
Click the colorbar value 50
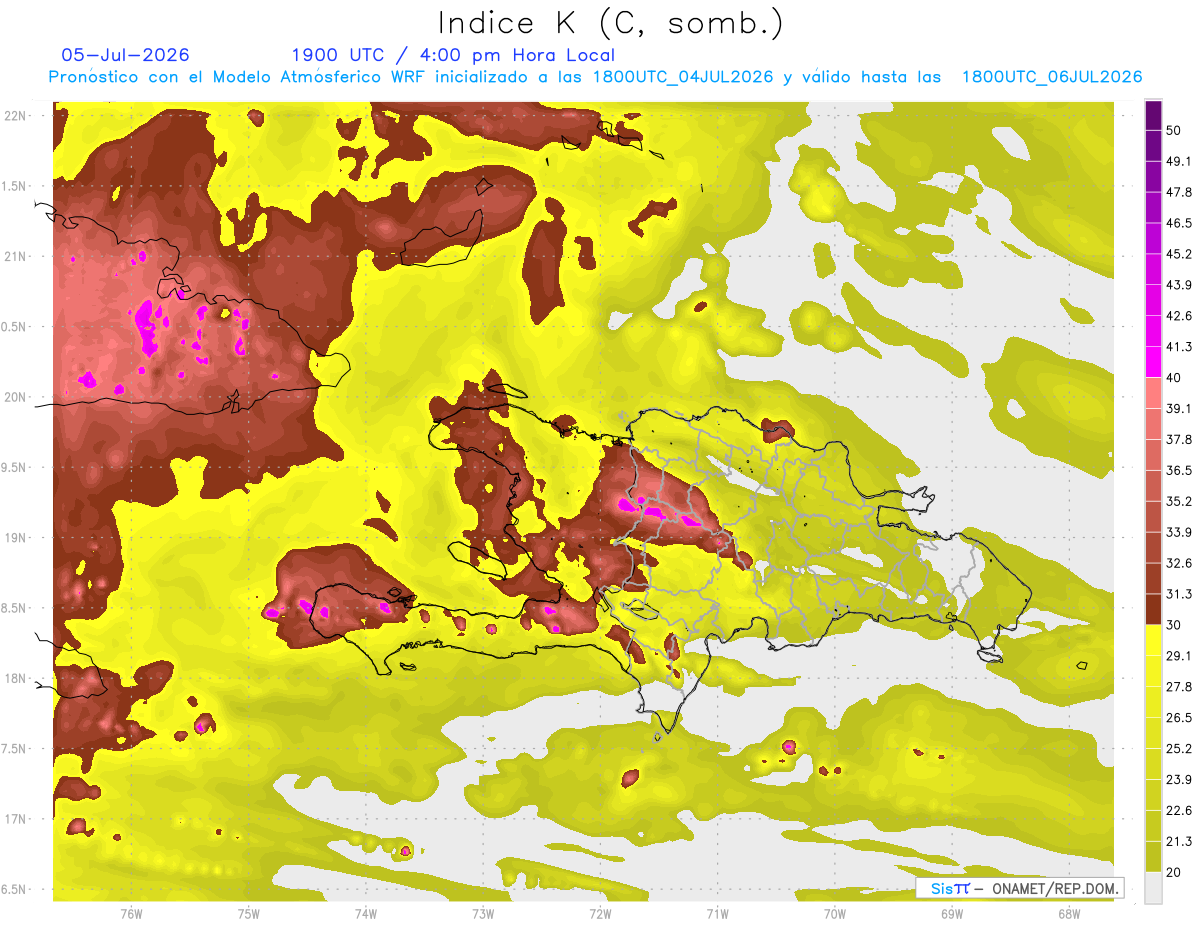click(1175, 130)
